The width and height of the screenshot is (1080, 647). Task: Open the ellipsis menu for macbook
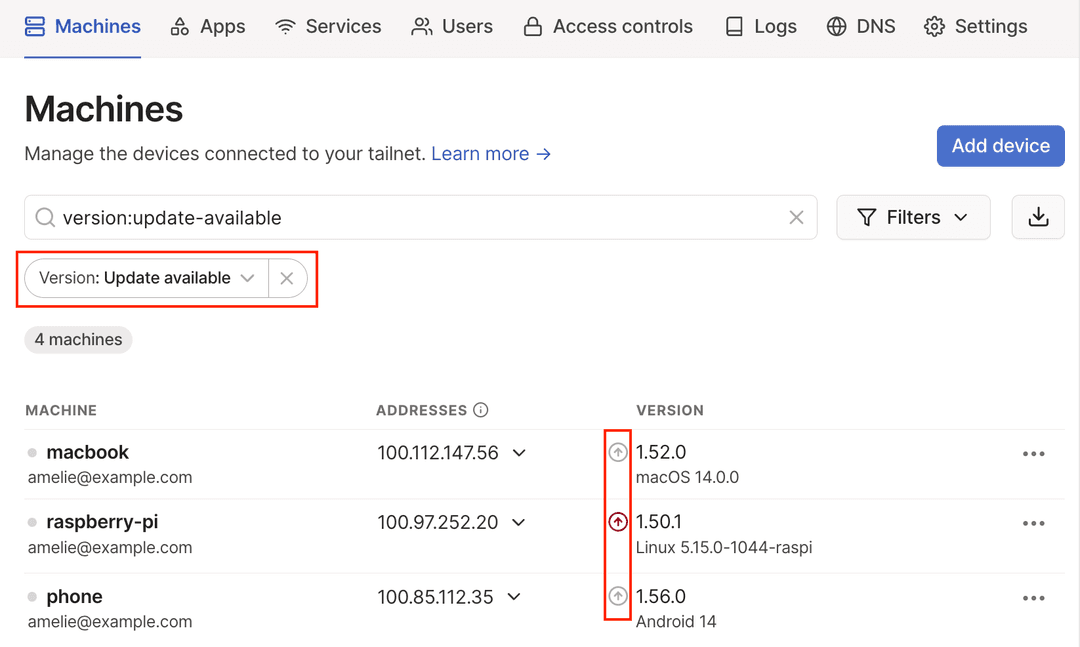[1034, 453]
